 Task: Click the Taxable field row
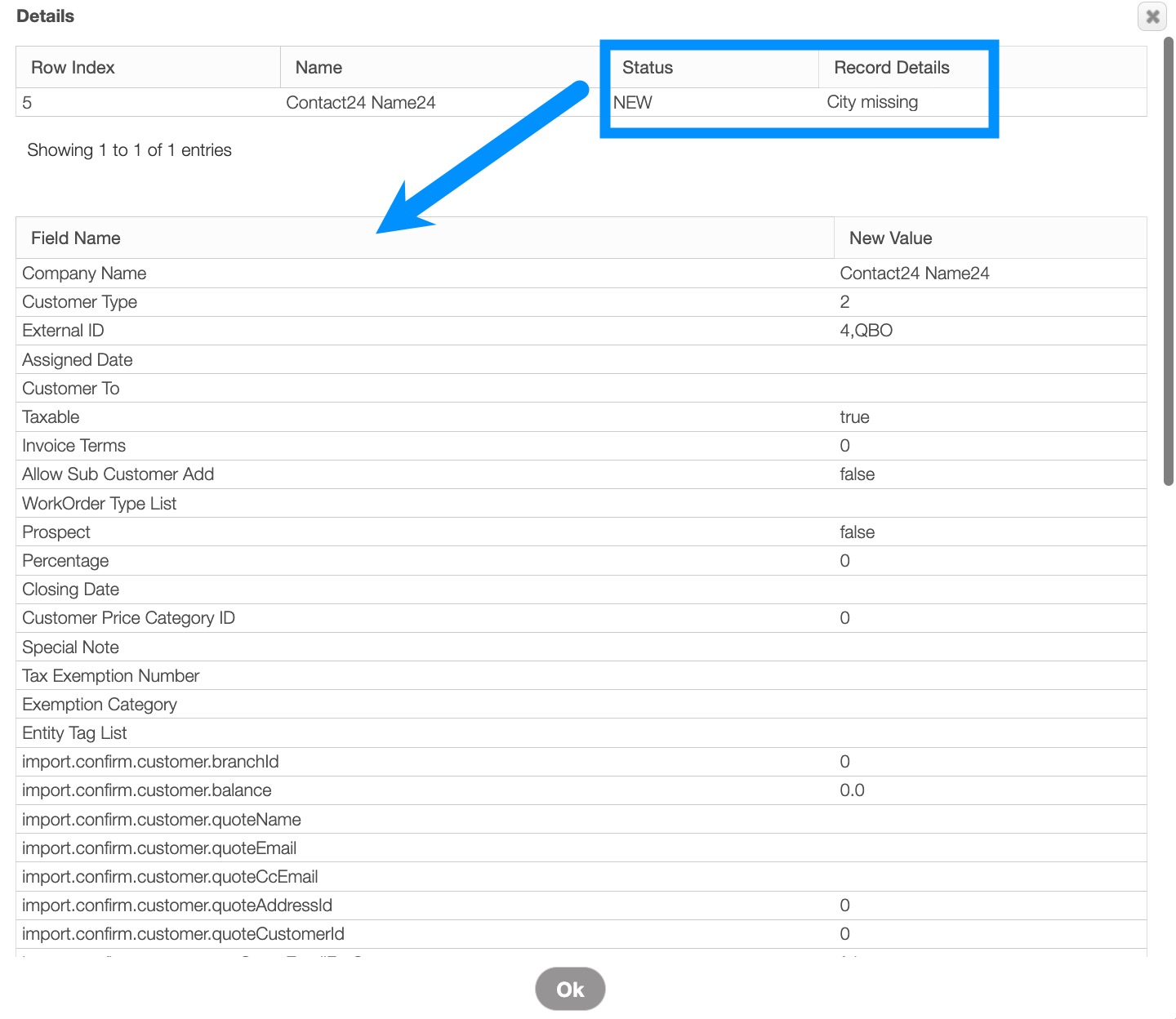tap(51, 417)
